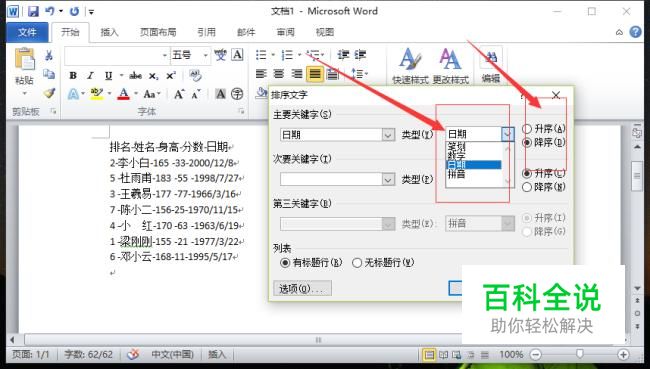The width and height of the screenshot is (650, 369).
Task: Open the 文件 File tab
Action: point(27,32)
